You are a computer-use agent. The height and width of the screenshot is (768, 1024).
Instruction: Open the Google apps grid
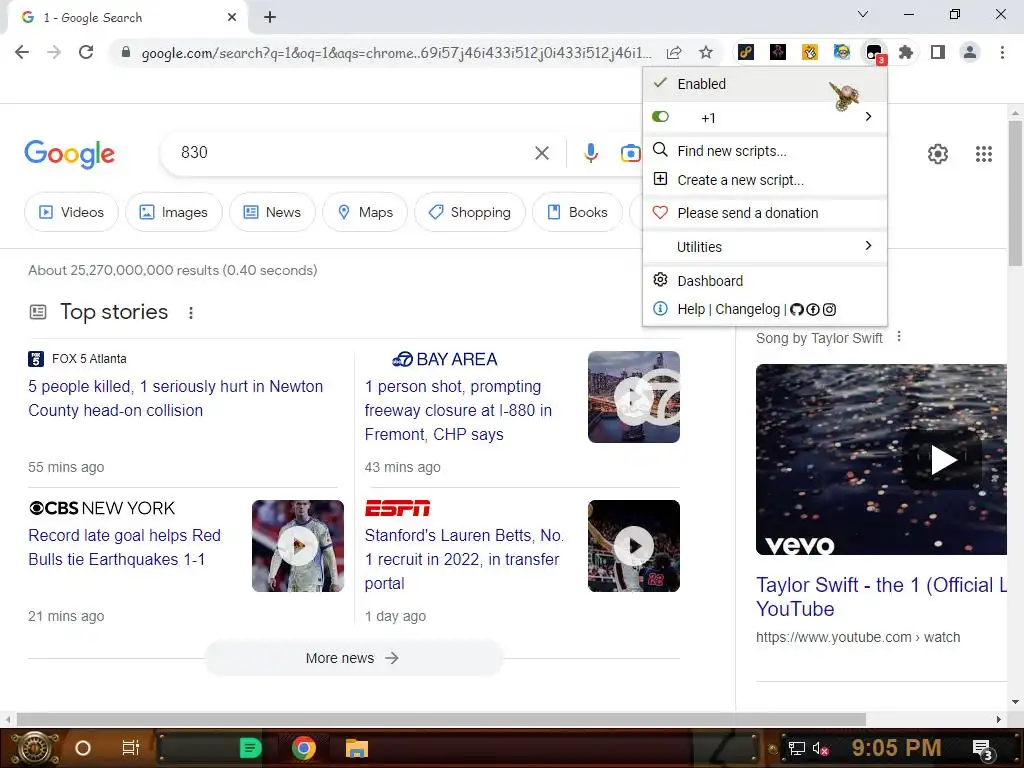coord(984,154)
